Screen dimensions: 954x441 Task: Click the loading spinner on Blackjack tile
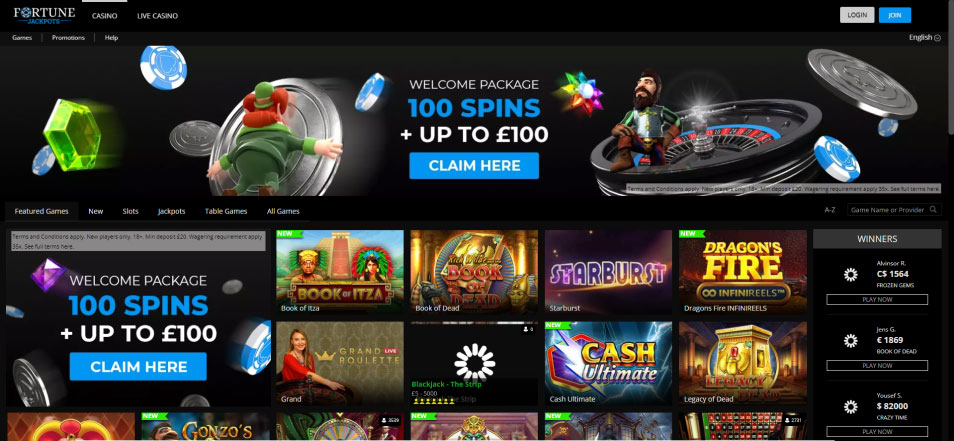[475, 362]
